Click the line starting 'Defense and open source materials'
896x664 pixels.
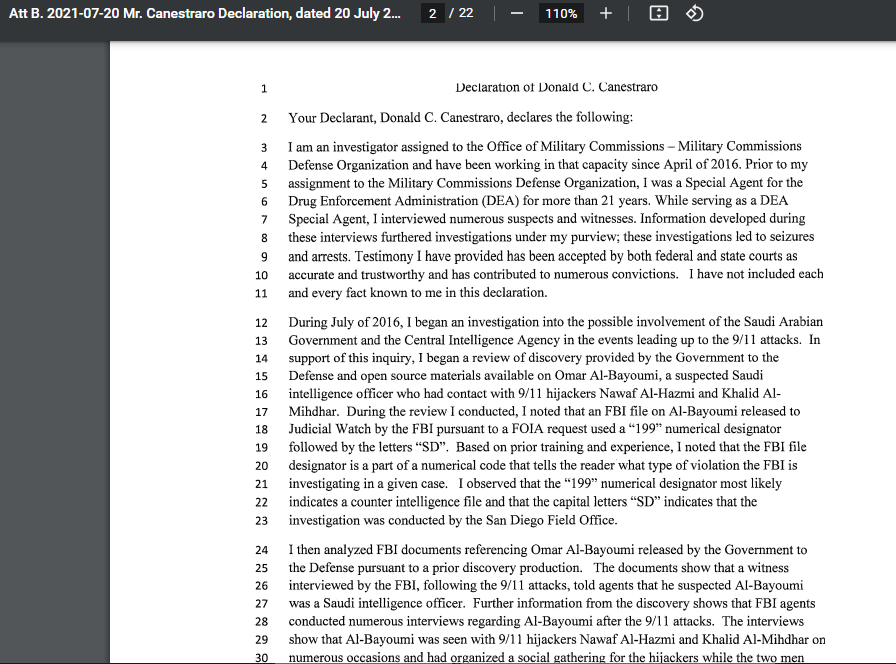coord(525,375)
